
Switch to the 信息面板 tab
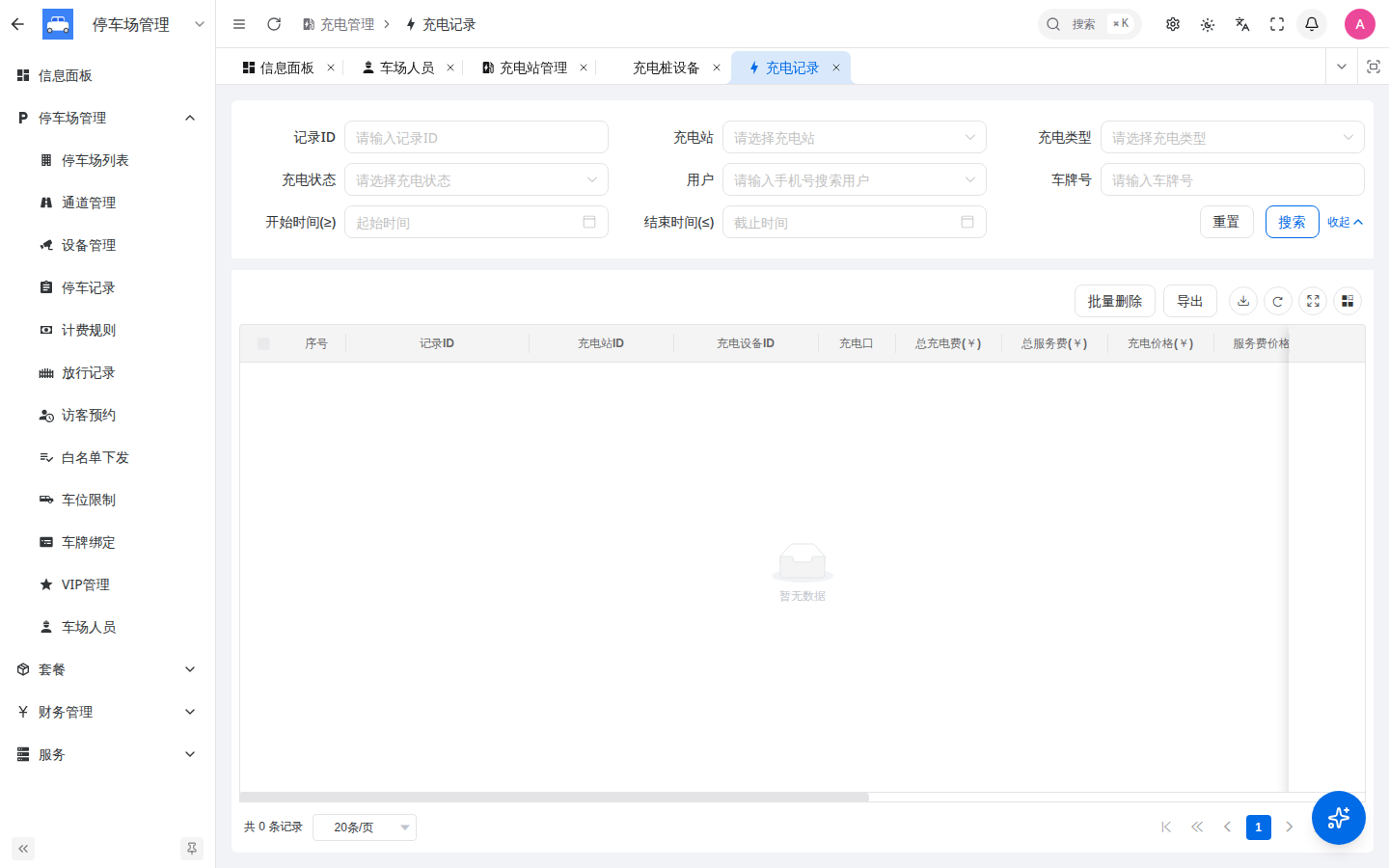278,68
